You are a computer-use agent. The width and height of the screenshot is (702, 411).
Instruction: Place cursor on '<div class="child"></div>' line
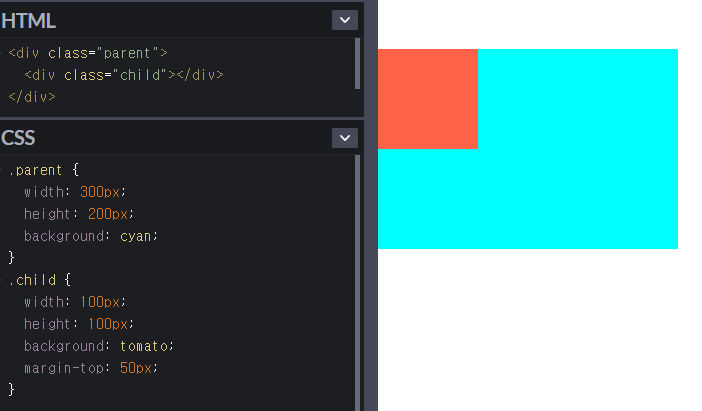124,75
